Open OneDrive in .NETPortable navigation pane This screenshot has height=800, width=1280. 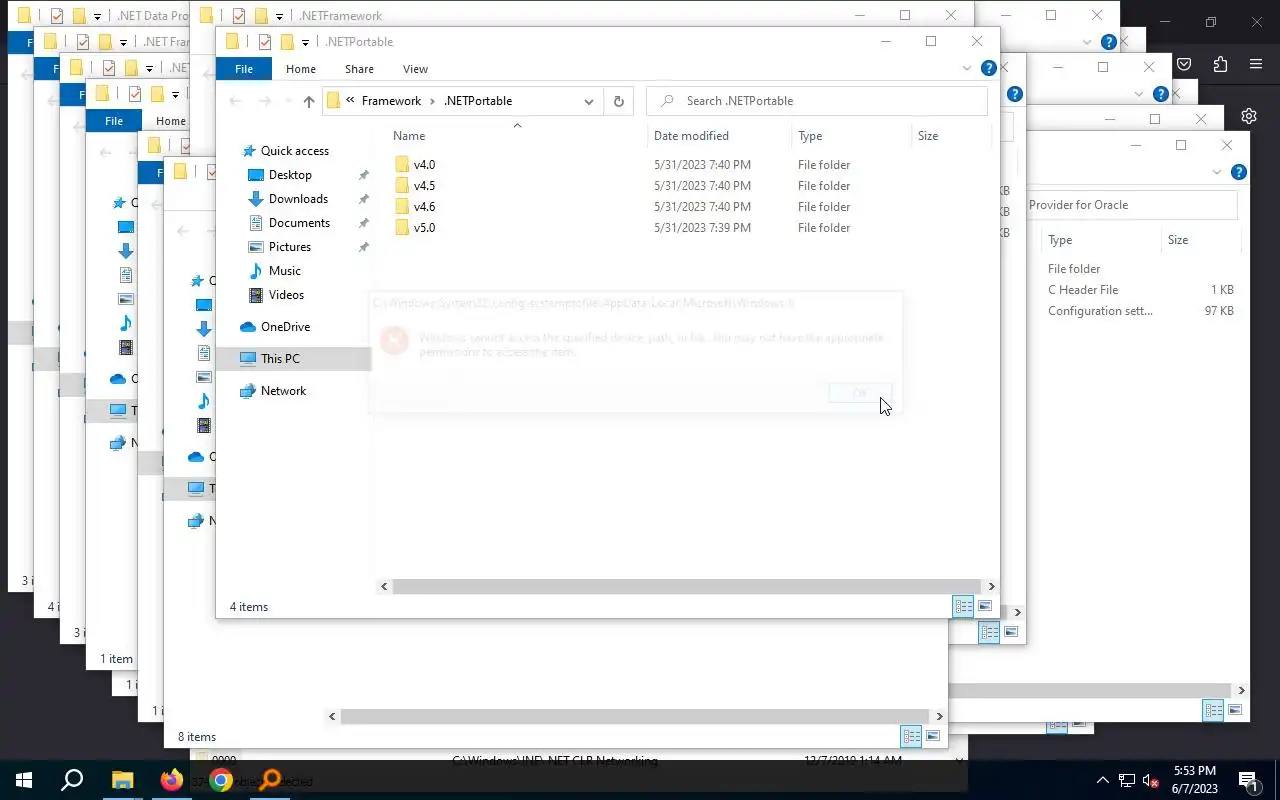(x=285, y=327)
